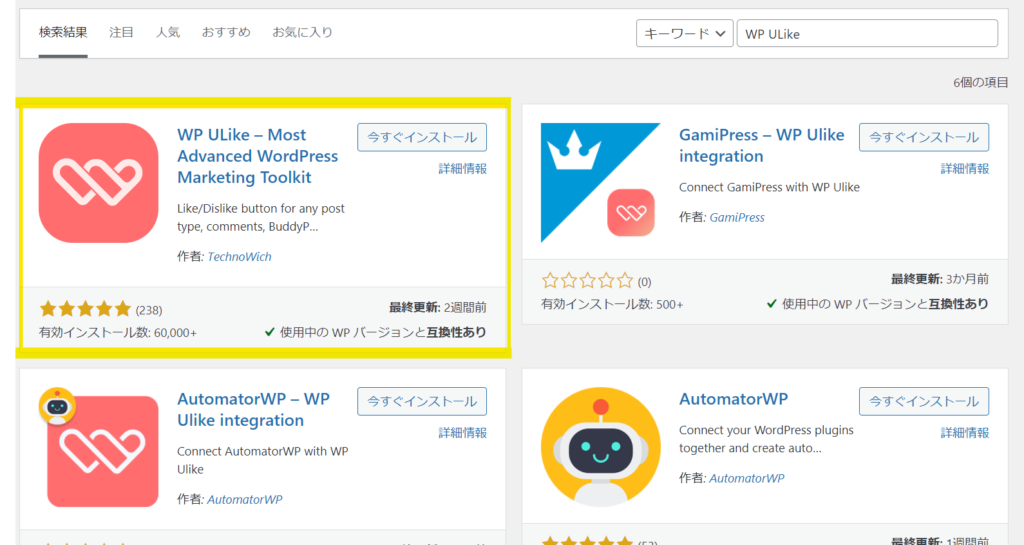Viewport: 1024px width, 545px height.
Task: Visit AutomatorWP author link under AutomatorWP plugin
Action: 746,478
